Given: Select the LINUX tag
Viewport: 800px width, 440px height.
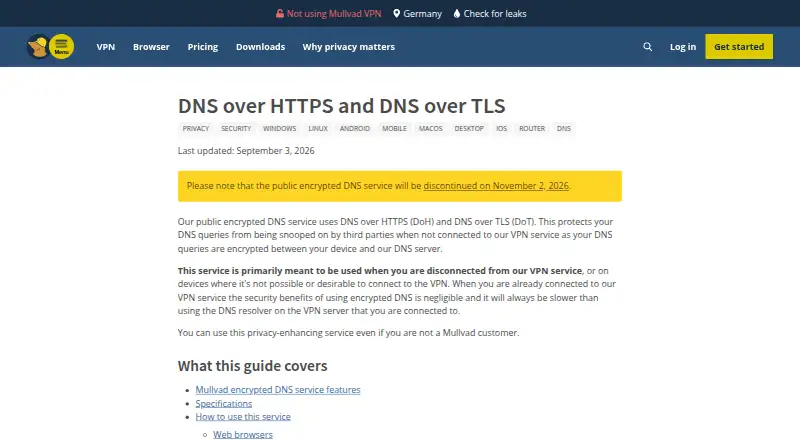Looking at the screenshot, I should coord(318,129).
